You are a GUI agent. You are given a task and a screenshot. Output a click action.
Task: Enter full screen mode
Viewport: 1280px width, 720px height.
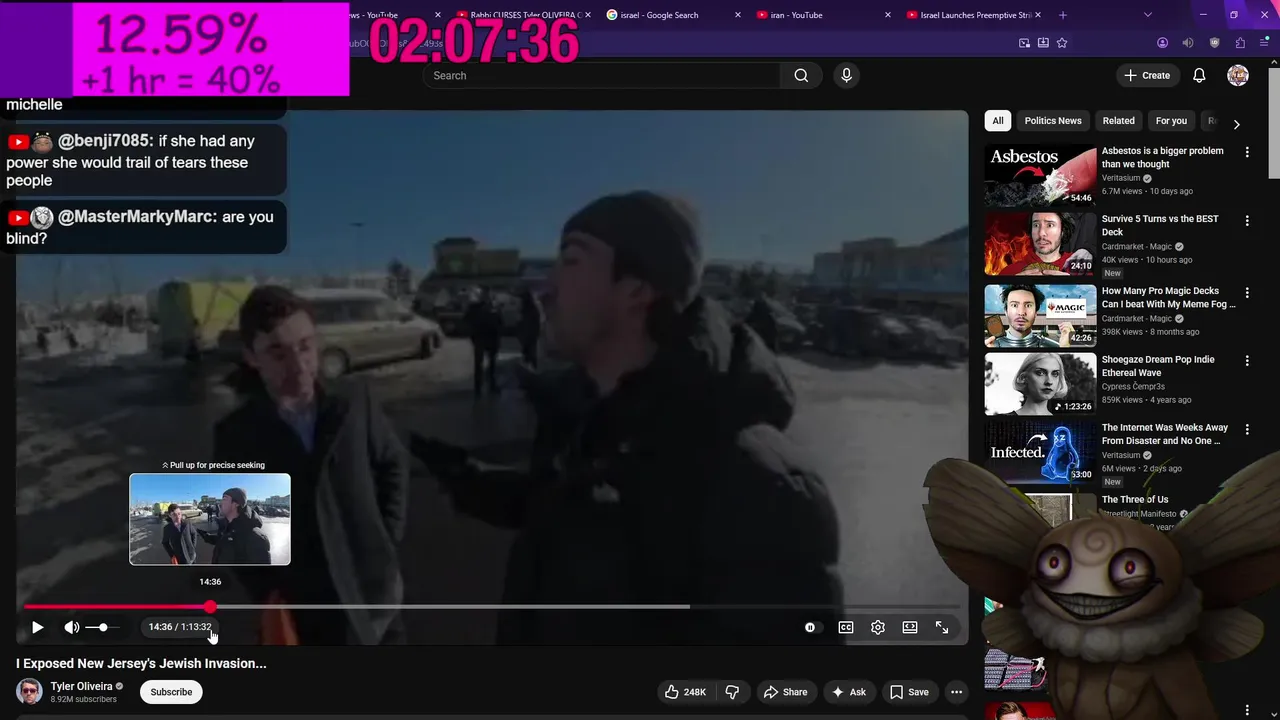[942, 627]
